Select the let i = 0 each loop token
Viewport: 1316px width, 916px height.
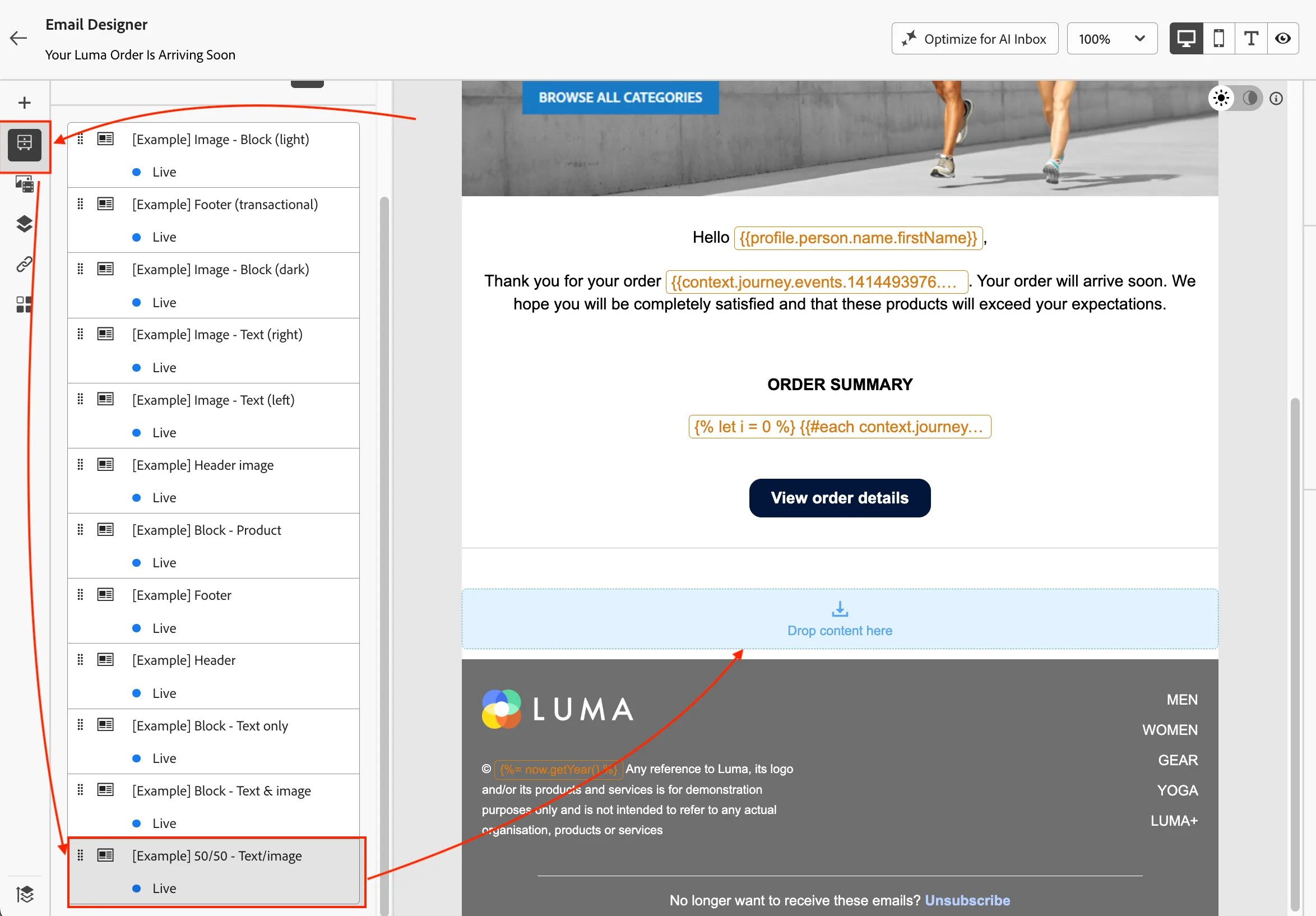click(840, 427)
